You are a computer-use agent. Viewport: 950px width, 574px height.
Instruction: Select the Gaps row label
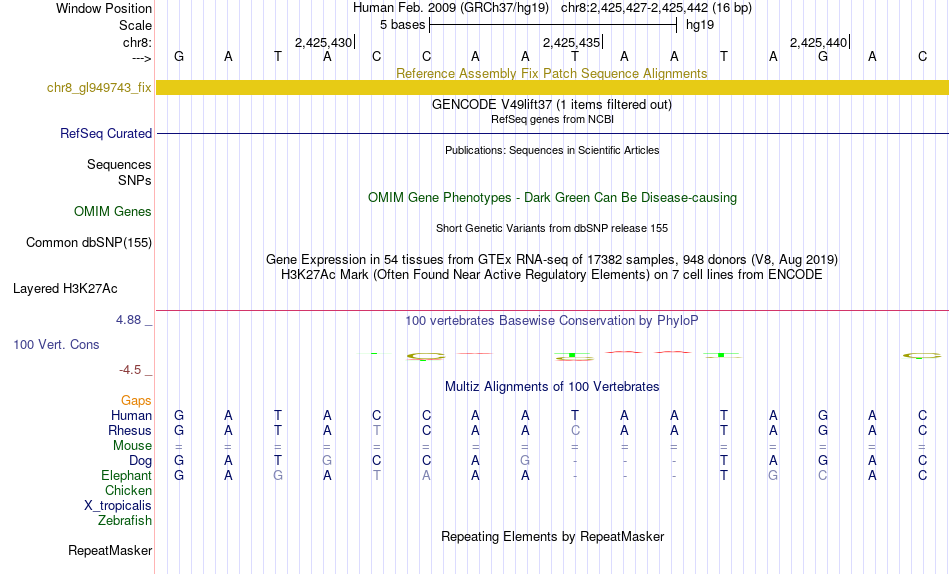(x=136, y=401)
